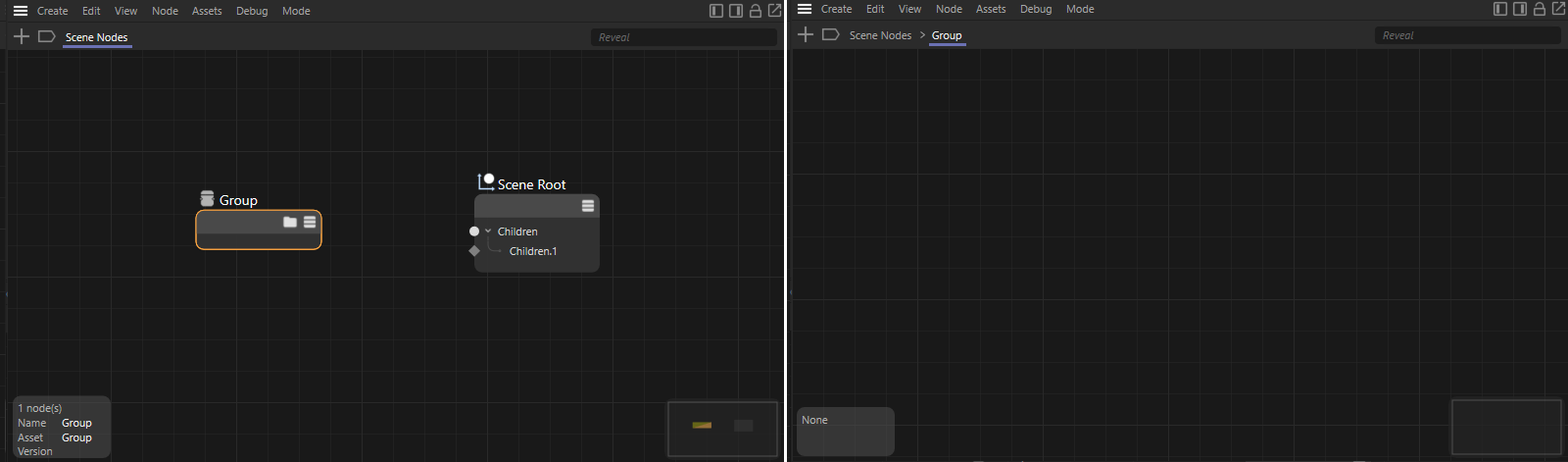Select Scene Nodes breadcrumb in left editor
This screenshot has width=1568, height=462.
click(x=96, y=37)
